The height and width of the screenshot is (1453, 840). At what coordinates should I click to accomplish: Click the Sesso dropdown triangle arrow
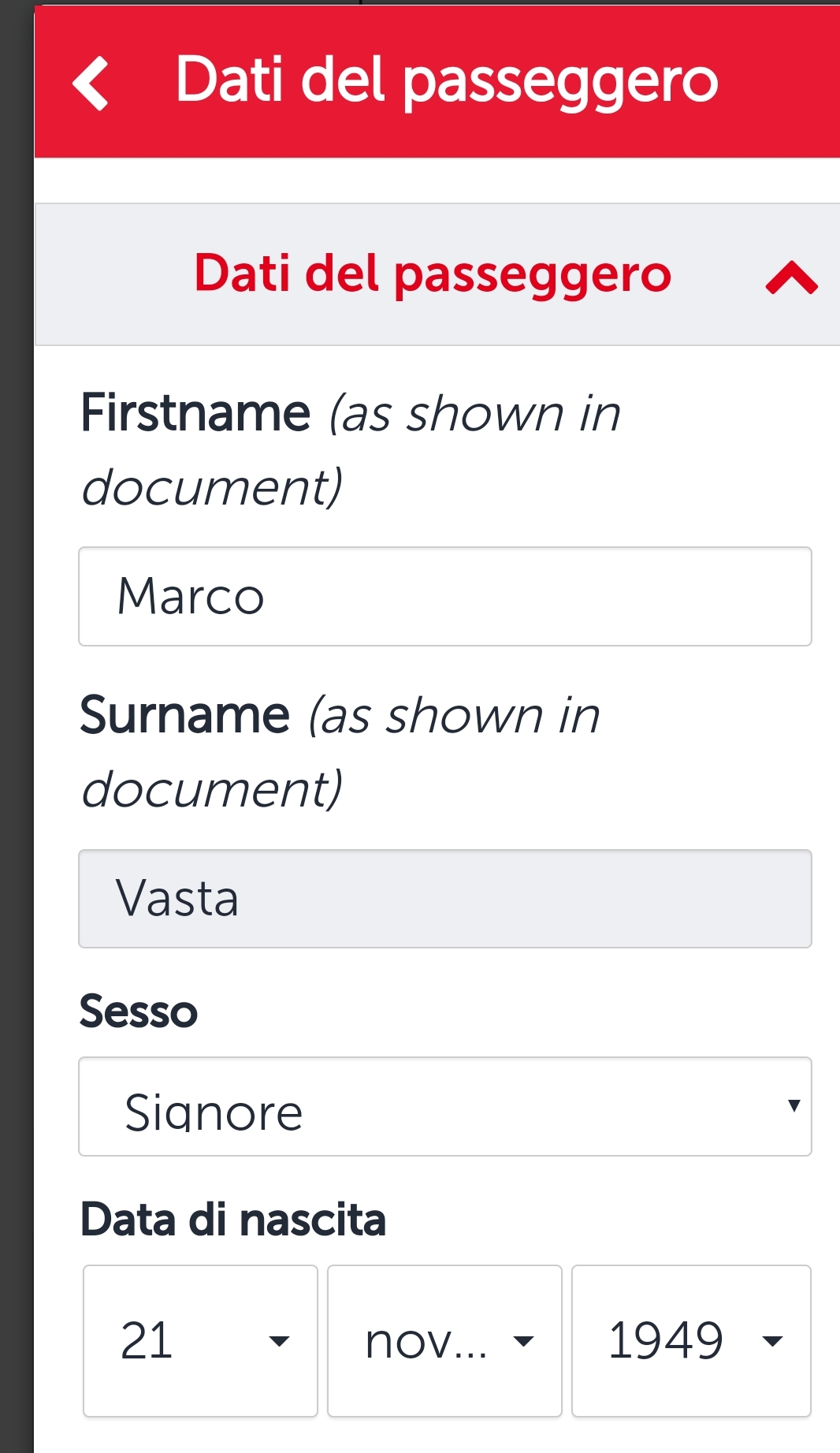[x=794, y=1105]
